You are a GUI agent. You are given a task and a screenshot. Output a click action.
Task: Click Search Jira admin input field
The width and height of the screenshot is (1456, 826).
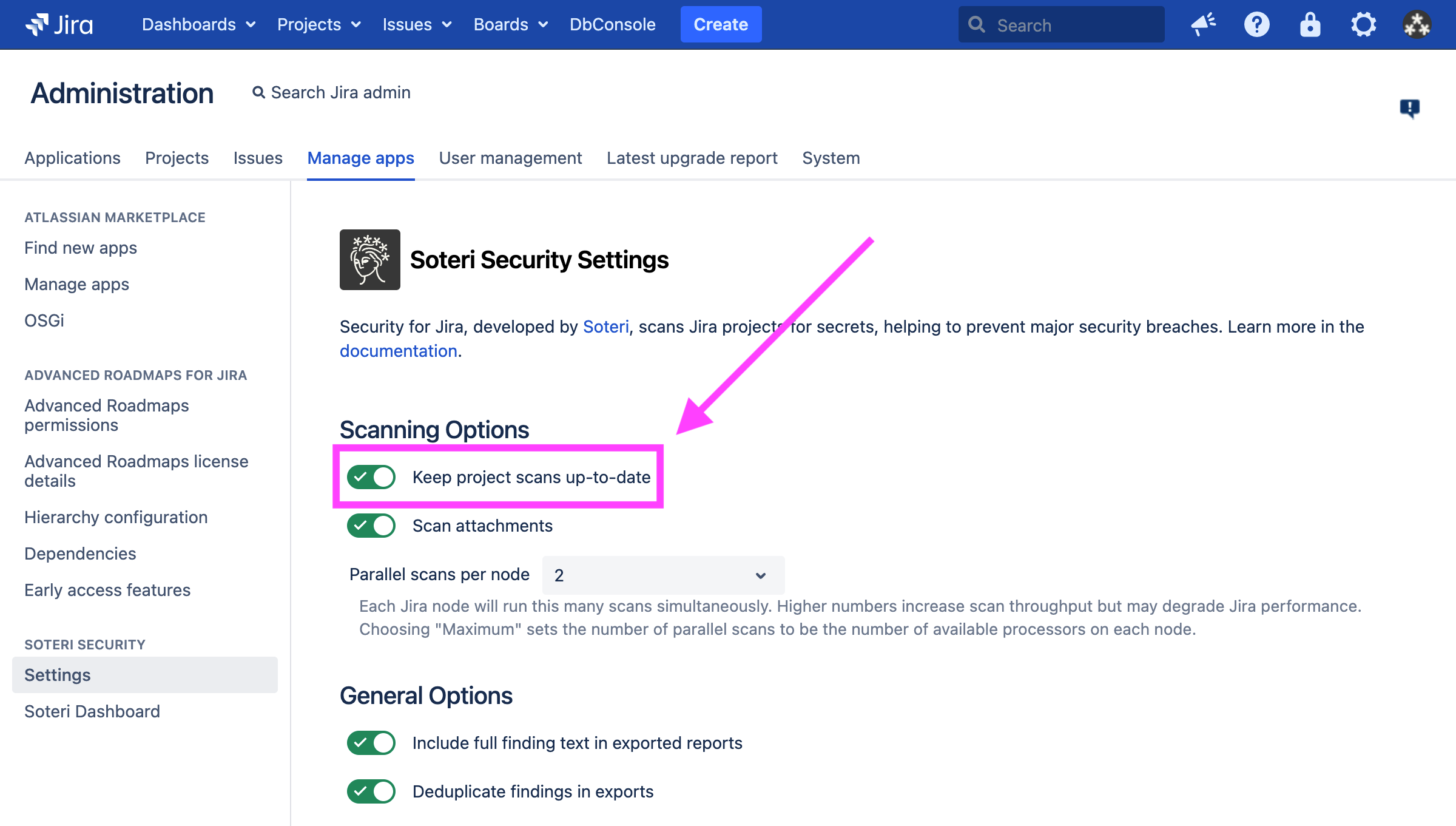[x=340, y=92]
